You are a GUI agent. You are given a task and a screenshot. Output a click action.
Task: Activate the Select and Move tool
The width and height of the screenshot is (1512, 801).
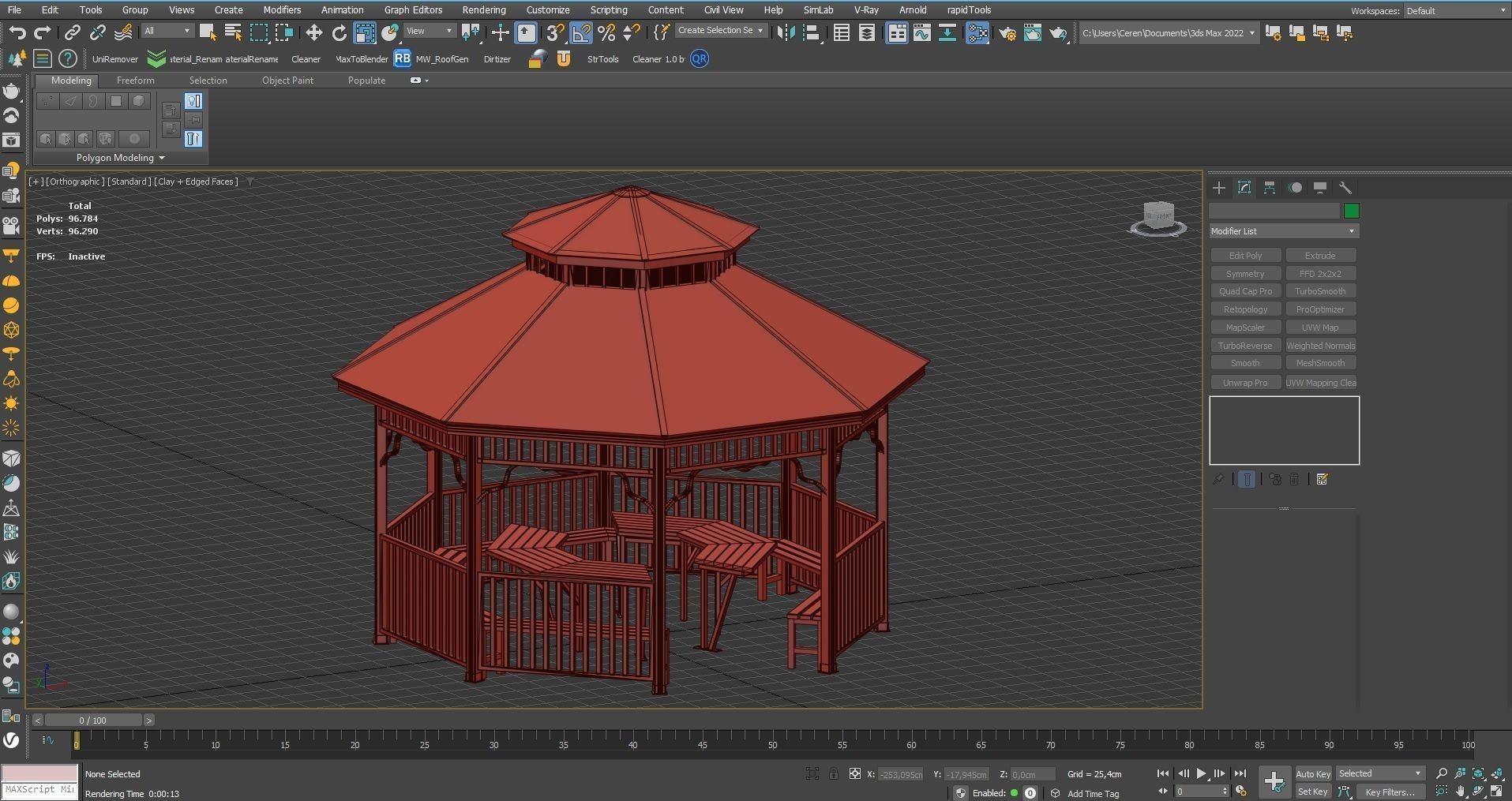(x=314, y=32)
